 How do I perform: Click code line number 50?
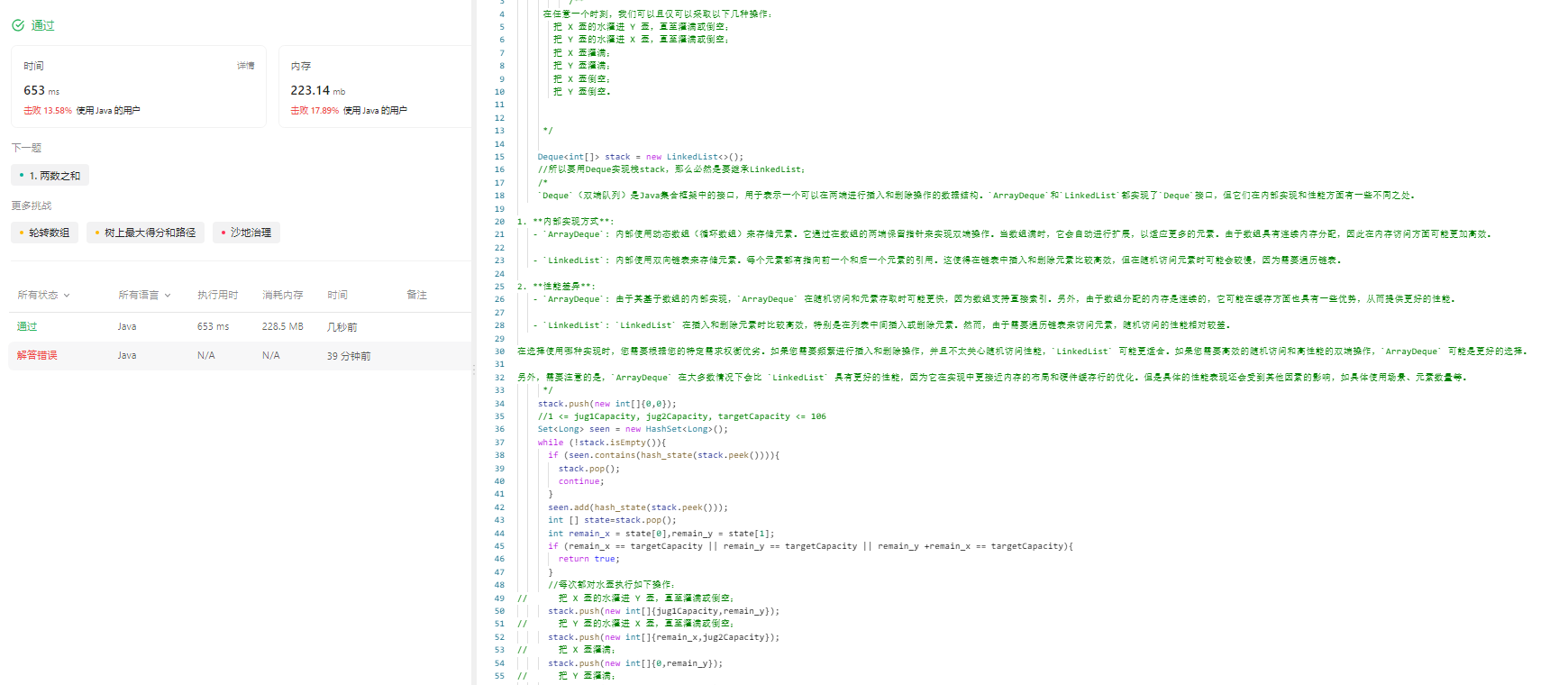click(499, 611)
